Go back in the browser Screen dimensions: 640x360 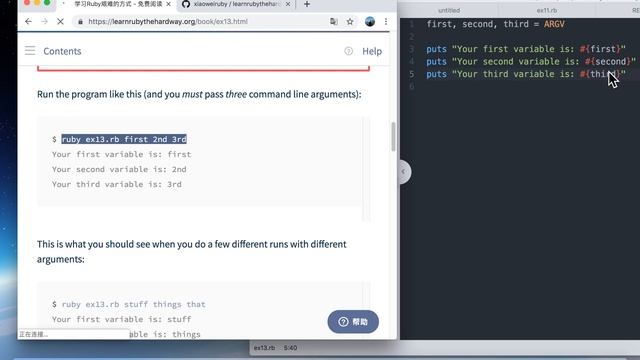28,22
